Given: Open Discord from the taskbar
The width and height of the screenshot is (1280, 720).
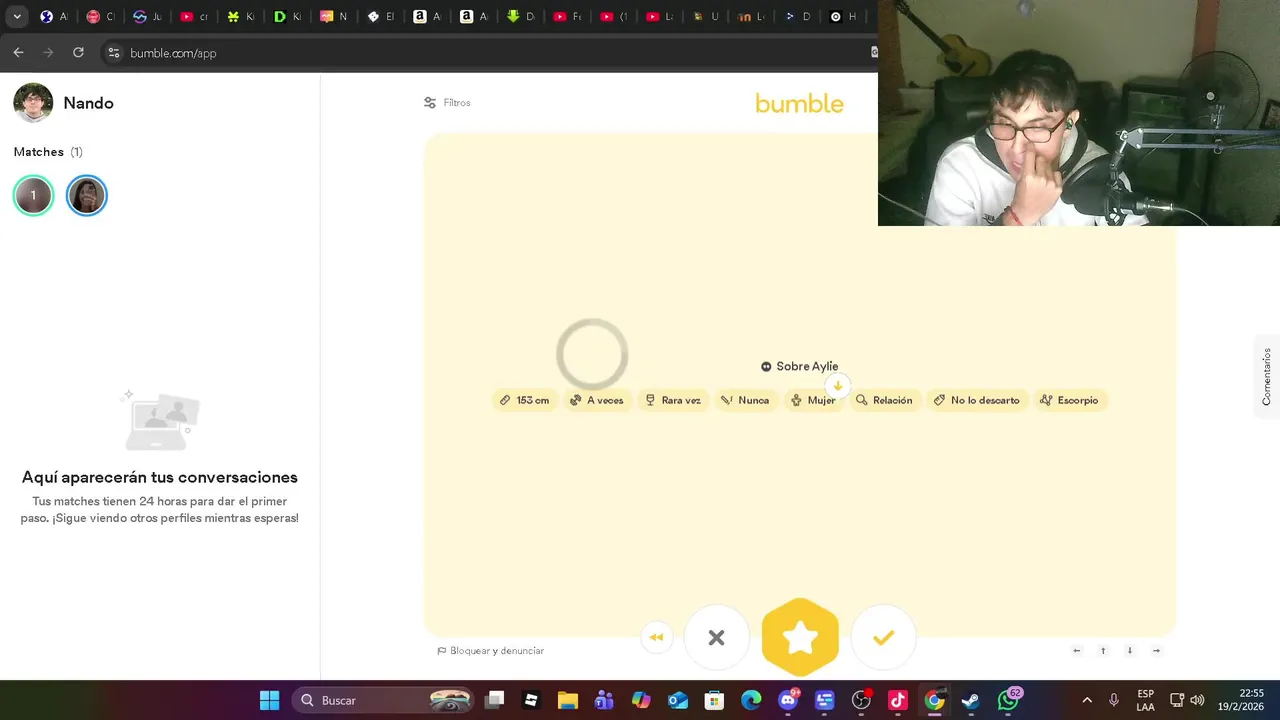Looking at the screenshot, I should click(788, 700).
